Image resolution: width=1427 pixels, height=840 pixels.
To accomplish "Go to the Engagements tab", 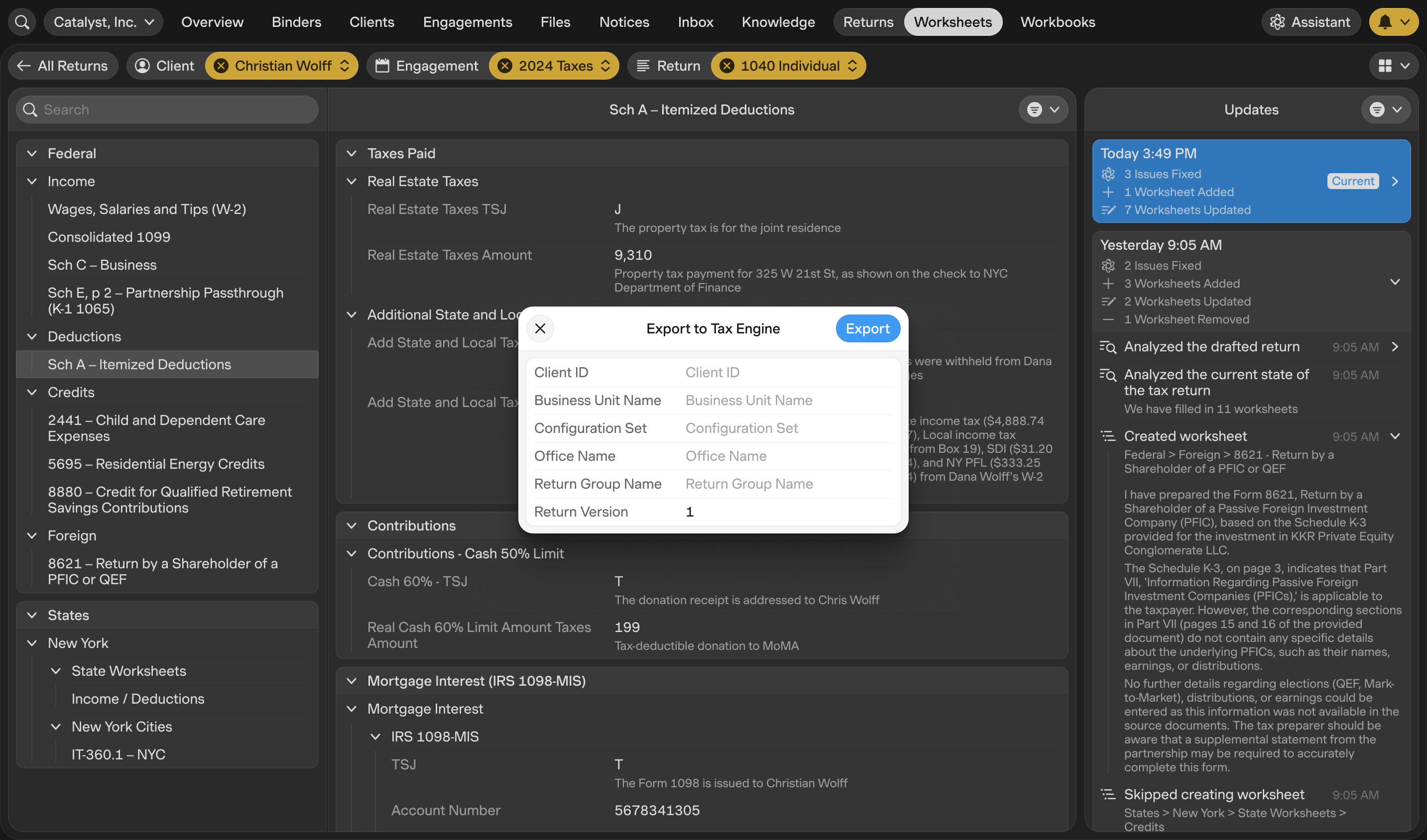I will pyautogui.click(x=467, y=22).
